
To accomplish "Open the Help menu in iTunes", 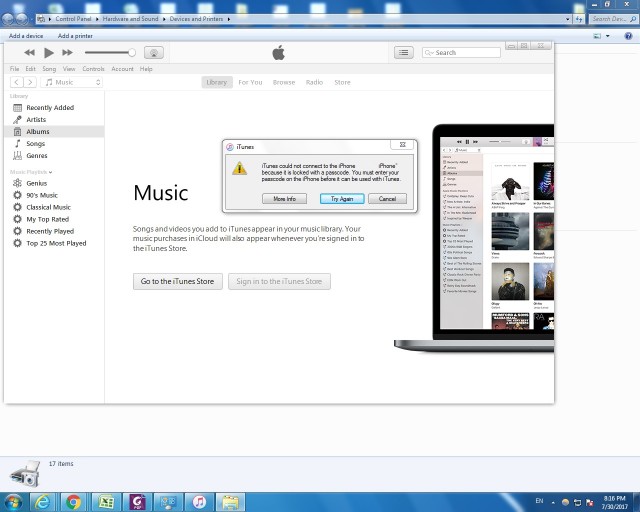I will tap(146, 69).
